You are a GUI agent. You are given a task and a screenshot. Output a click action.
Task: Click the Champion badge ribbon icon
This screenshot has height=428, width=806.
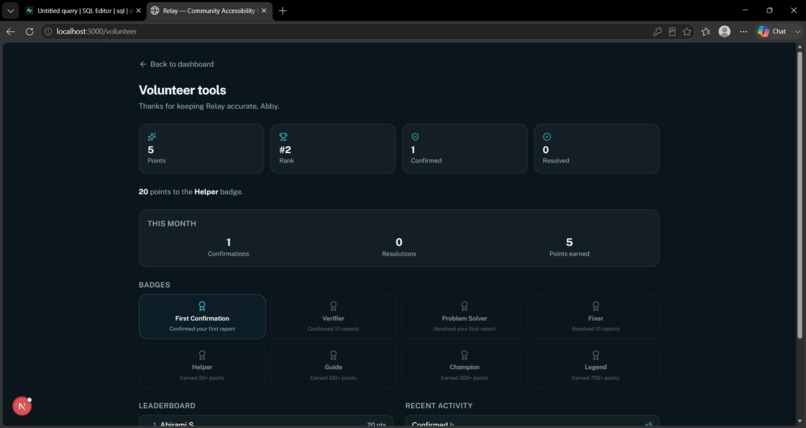click(464, 355)
